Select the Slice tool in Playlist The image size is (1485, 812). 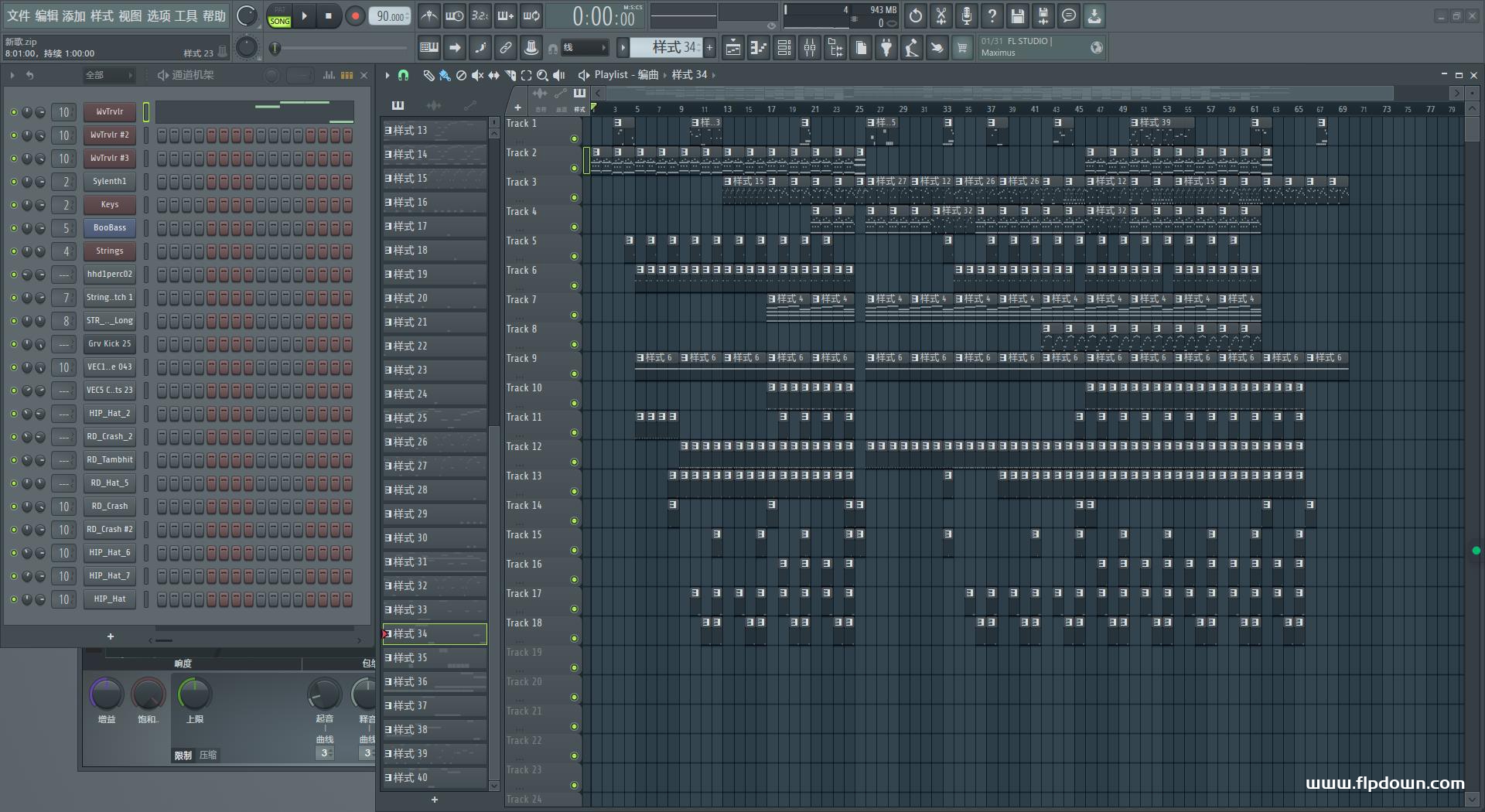[x=510, y=75]
